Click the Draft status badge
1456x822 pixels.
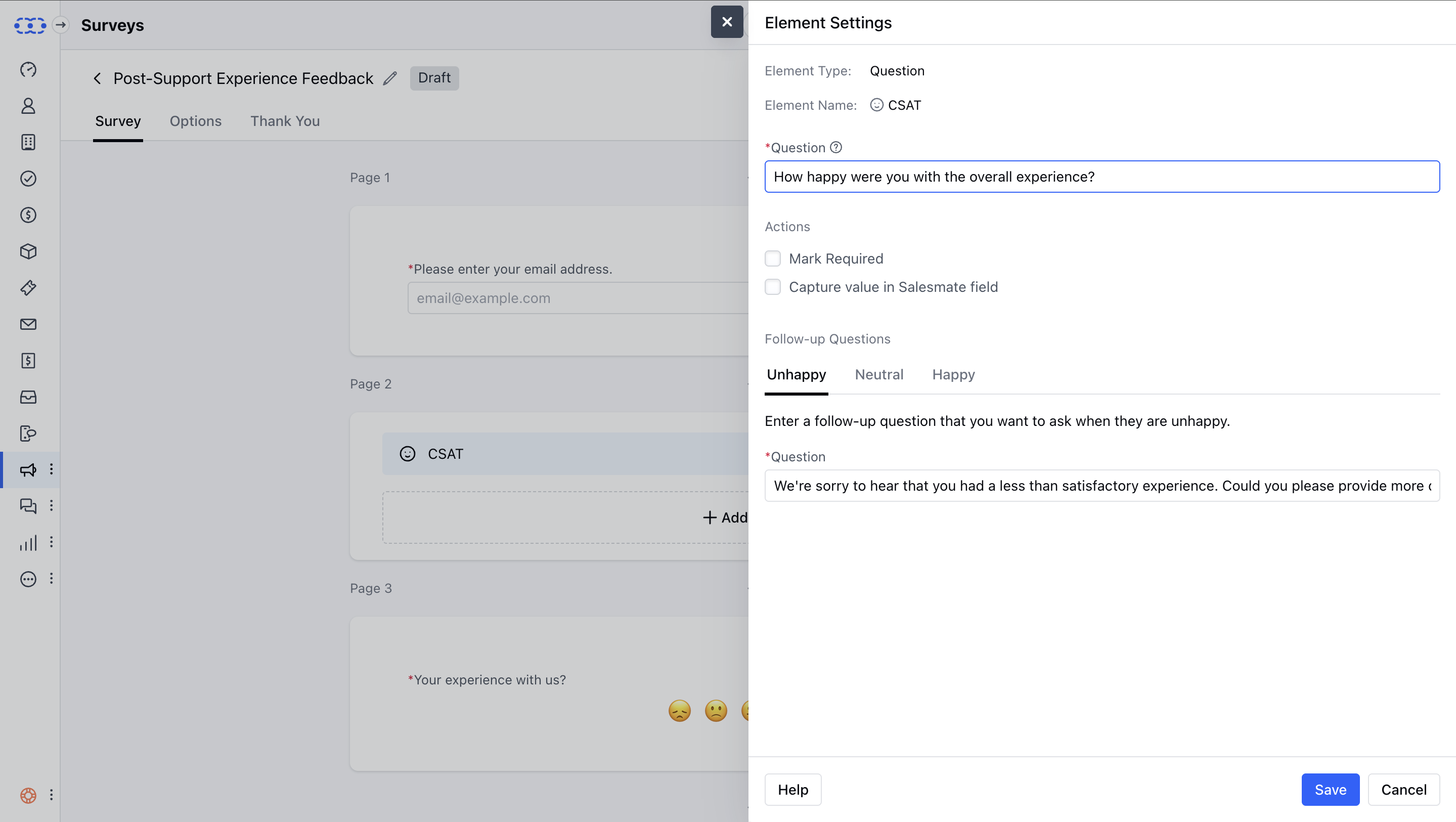click(x=434, y=77)
